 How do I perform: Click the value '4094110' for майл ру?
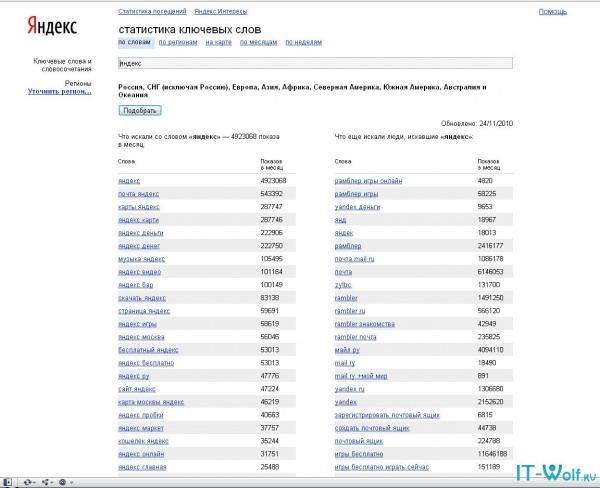491,350
